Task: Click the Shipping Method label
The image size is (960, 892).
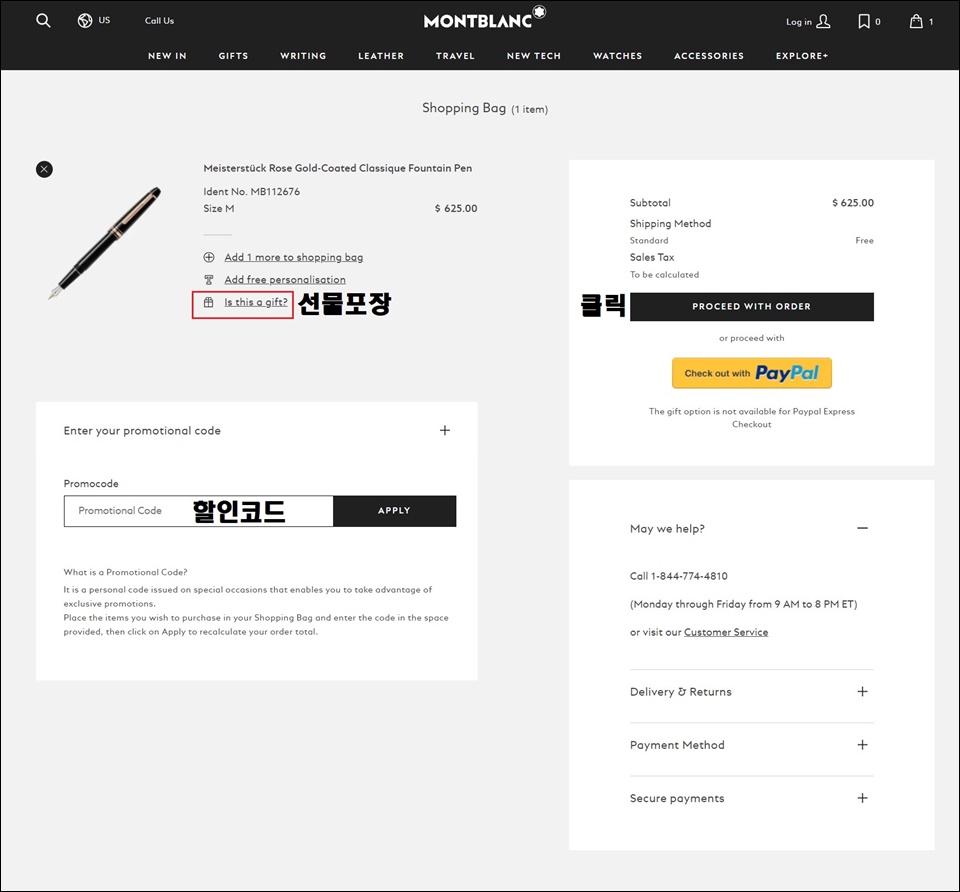Action: (x=670, y=224)
